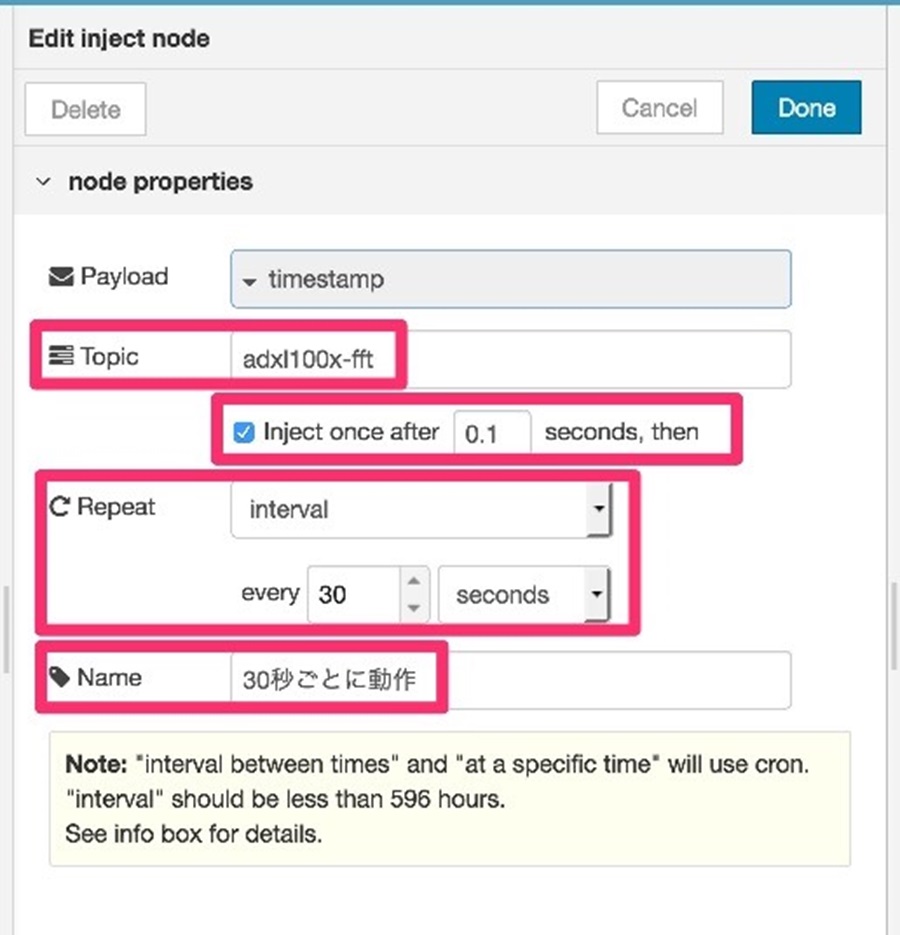Click the Repeat circular arrow icon
Screen dimensions: 900x935
tap(60, 507)
